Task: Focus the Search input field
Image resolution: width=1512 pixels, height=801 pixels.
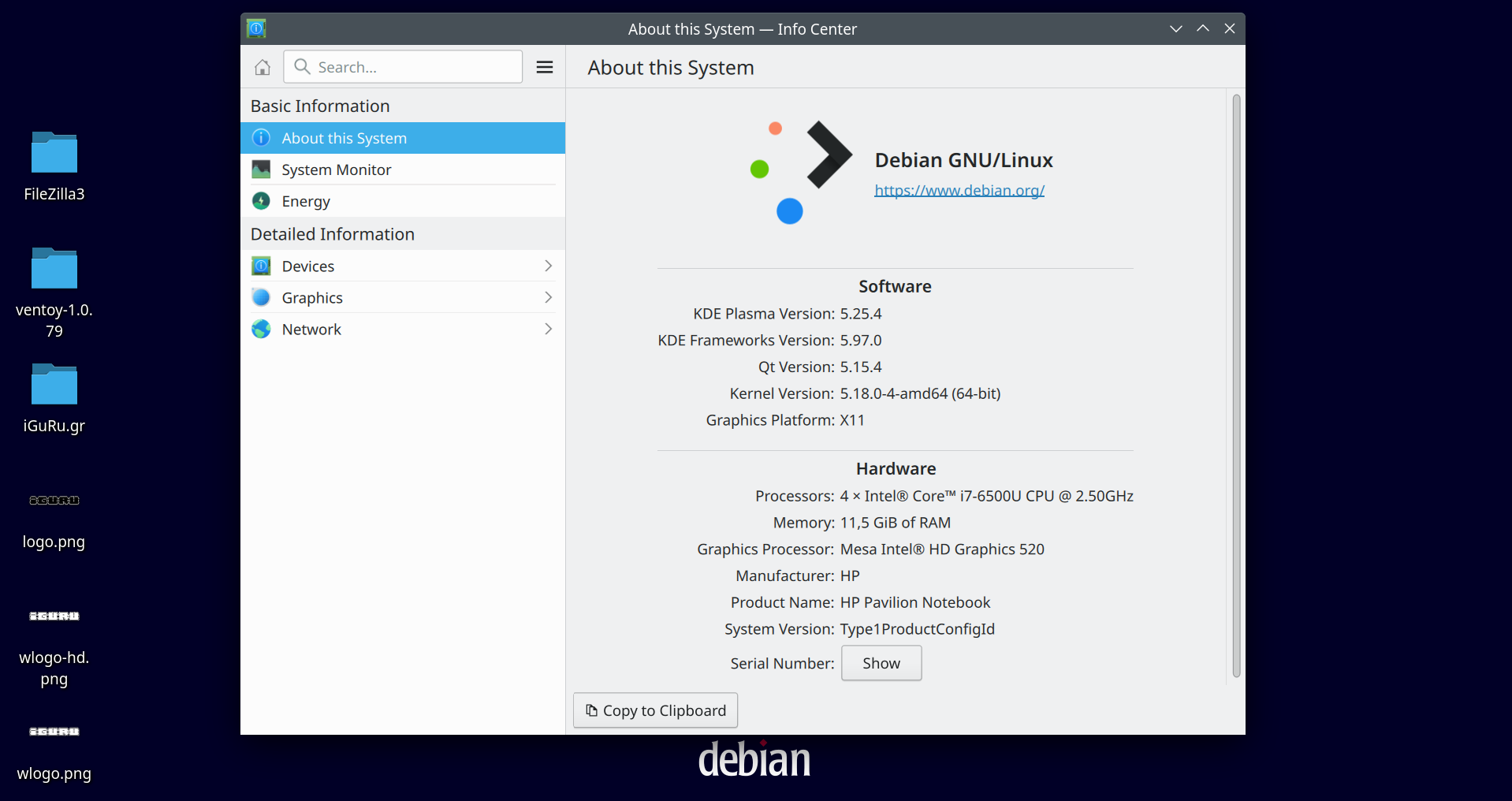Action: (x=403, y=67)
